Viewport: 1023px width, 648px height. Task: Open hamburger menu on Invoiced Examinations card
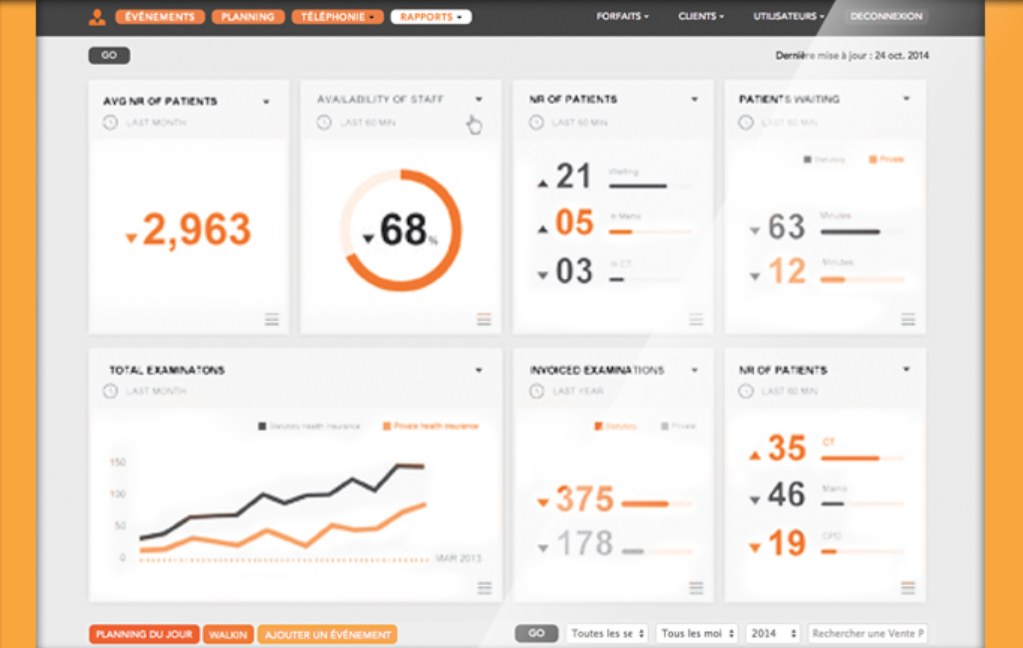[x=696, y=588]
